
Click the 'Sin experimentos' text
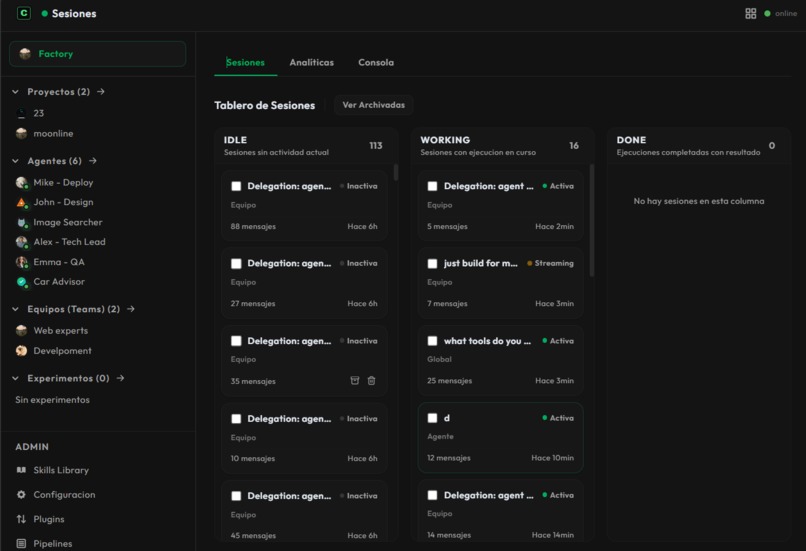point(52,400)
